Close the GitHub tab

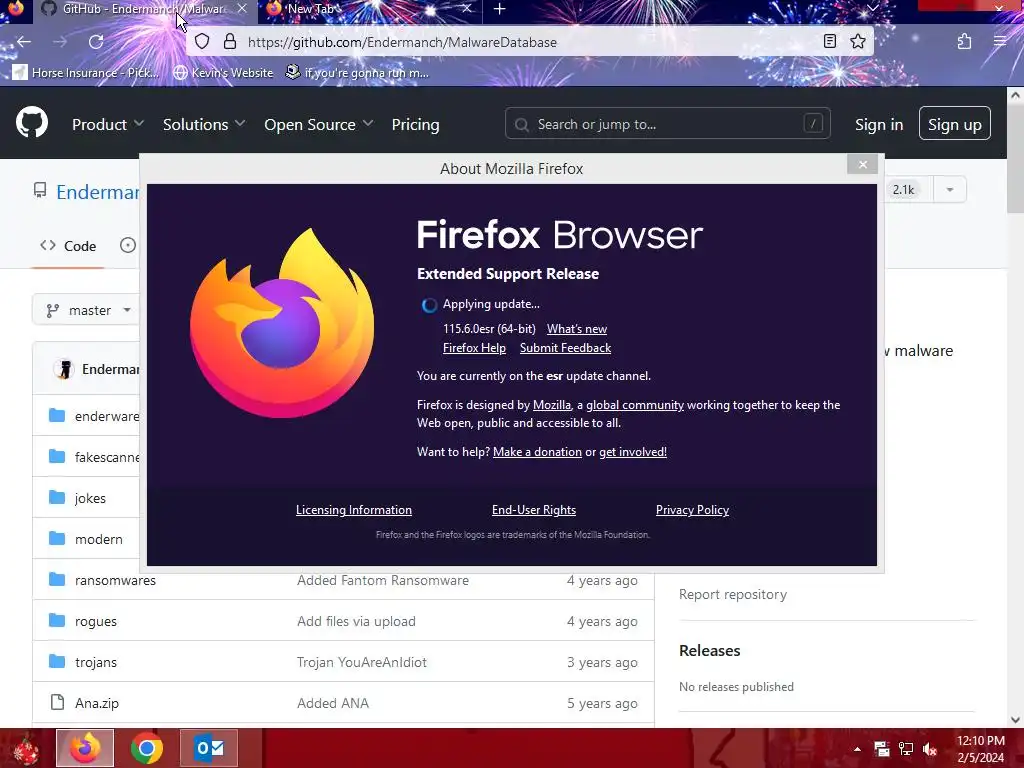[x=242, y=9]
